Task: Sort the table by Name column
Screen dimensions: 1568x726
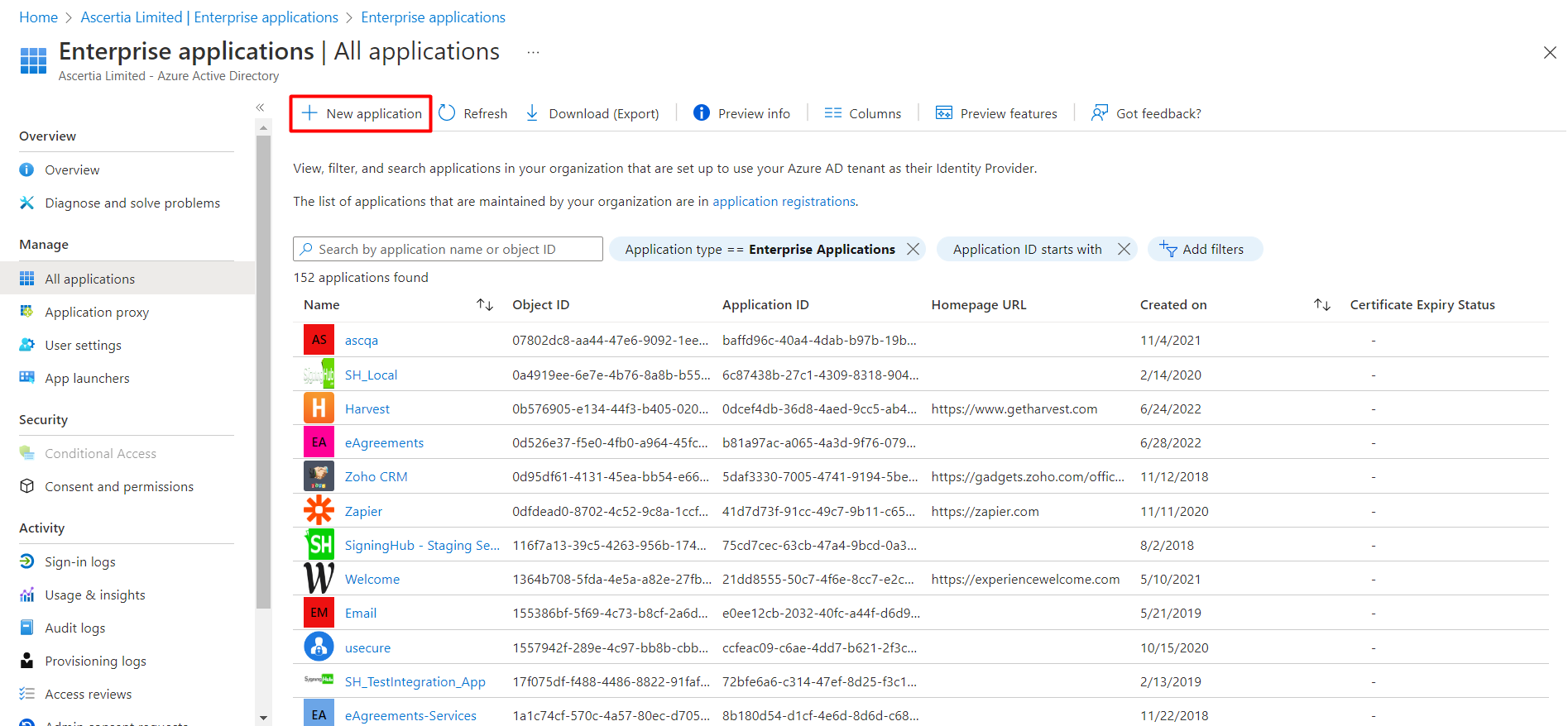Action: pos(485,305)
